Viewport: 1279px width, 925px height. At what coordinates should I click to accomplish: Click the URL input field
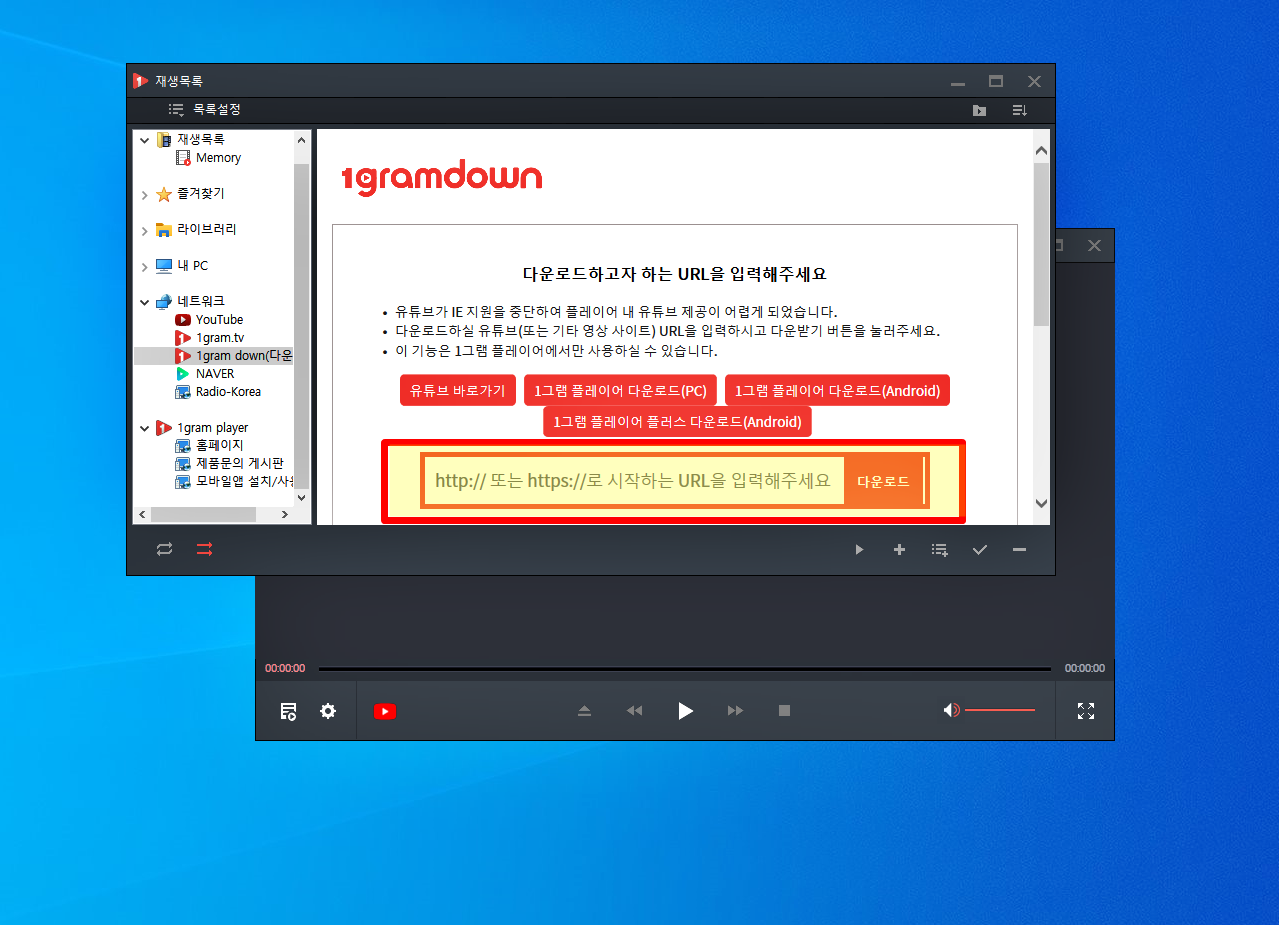633,481
